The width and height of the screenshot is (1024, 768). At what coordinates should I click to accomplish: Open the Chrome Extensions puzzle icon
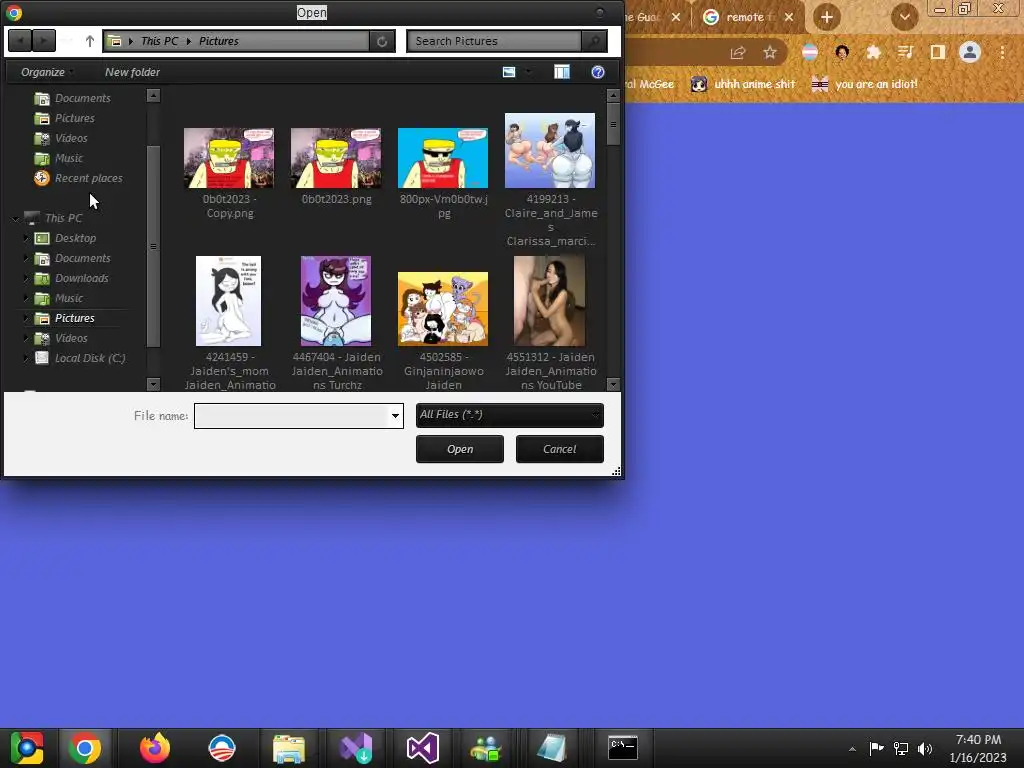tap(873, 52)
